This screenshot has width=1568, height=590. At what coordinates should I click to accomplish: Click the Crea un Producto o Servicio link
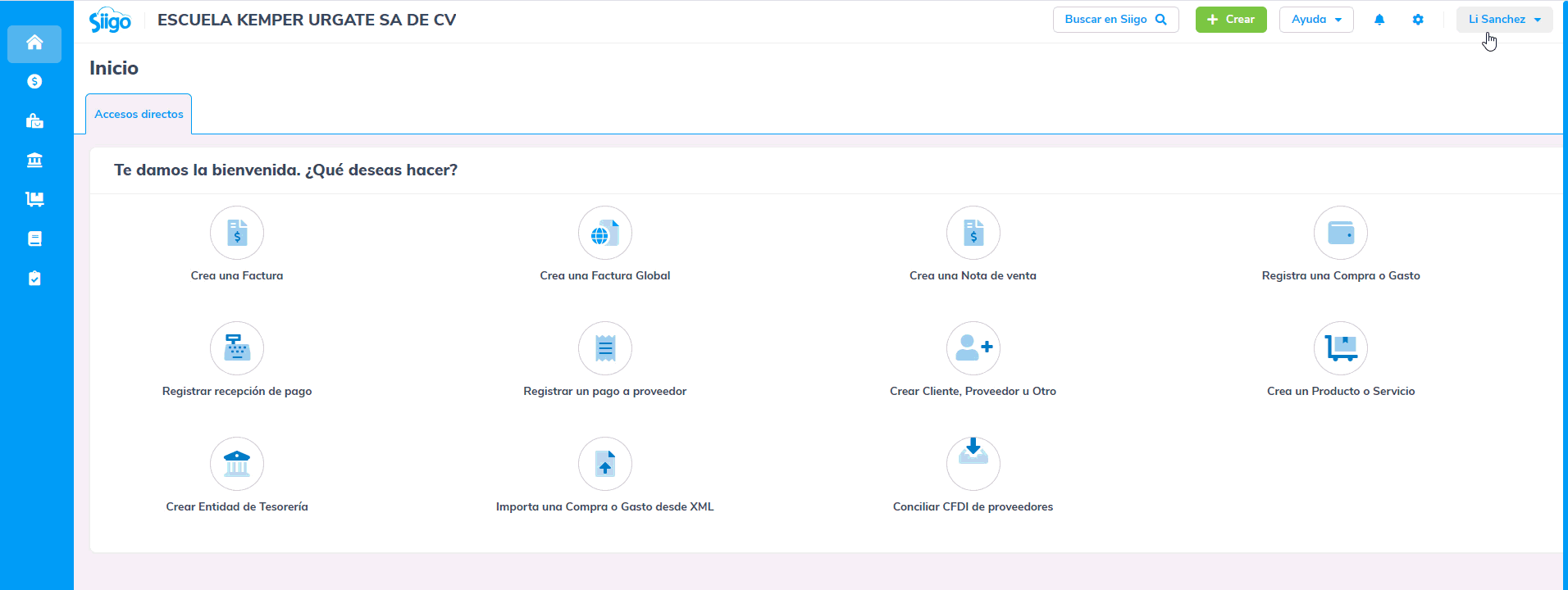[x=1341, y=391]
